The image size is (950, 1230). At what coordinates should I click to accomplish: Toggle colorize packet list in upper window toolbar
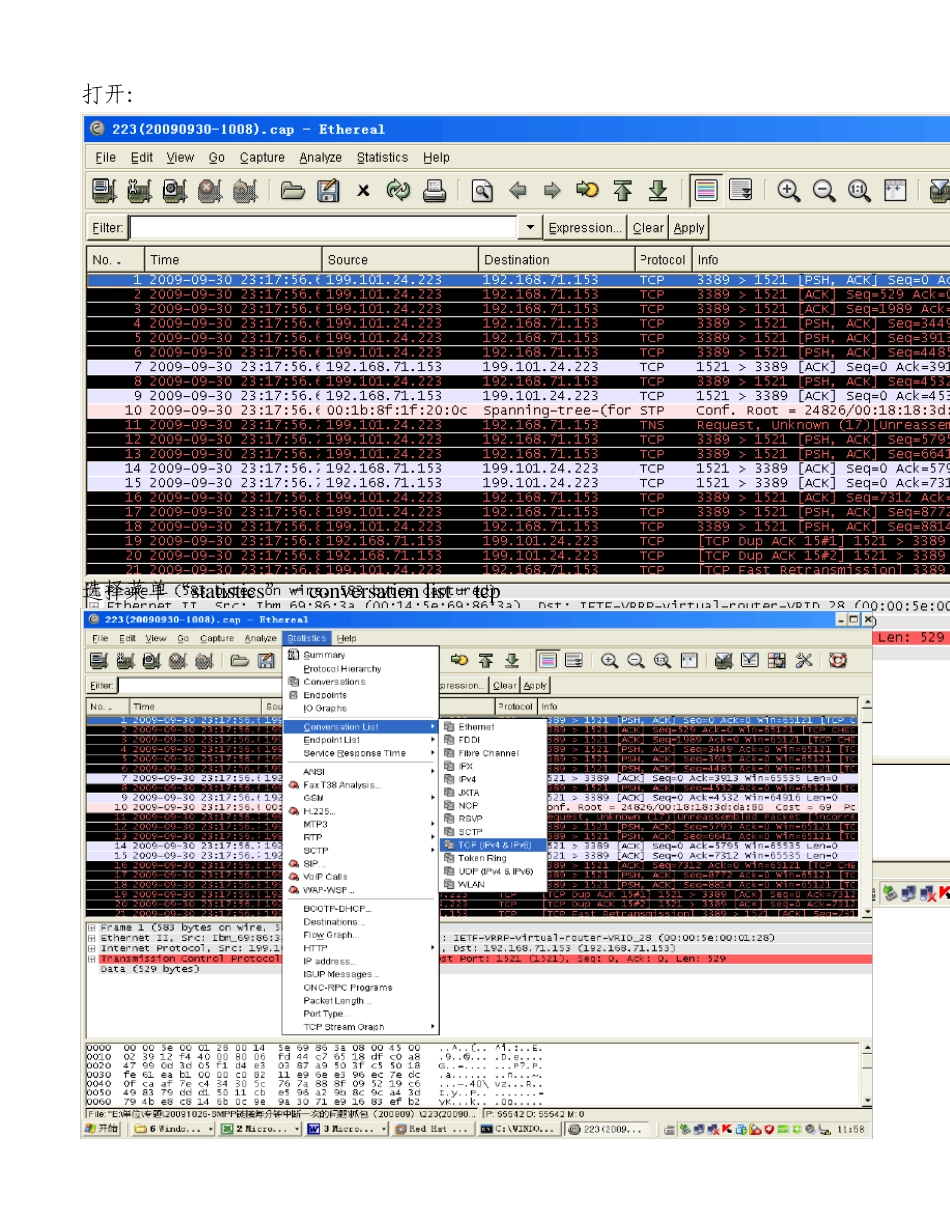click(706, 191)
